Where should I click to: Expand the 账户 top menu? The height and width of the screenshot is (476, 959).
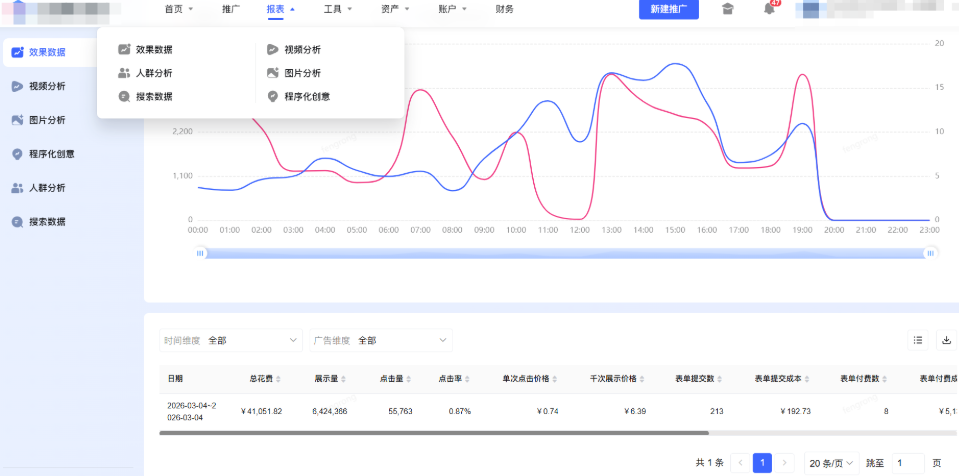(x=453, y=9)
